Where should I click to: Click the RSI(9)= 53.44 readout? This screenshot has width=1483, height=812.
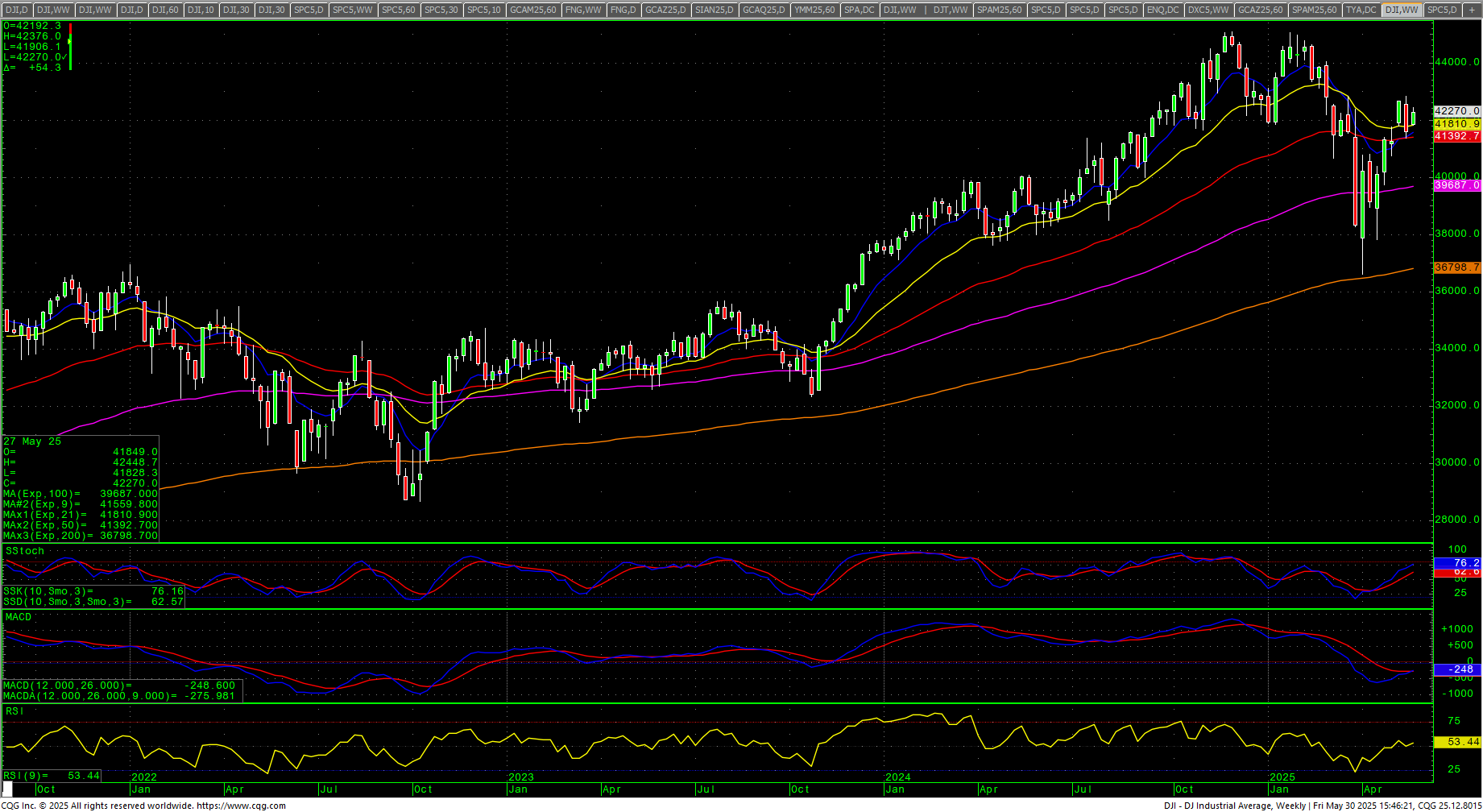coord(52,776)
